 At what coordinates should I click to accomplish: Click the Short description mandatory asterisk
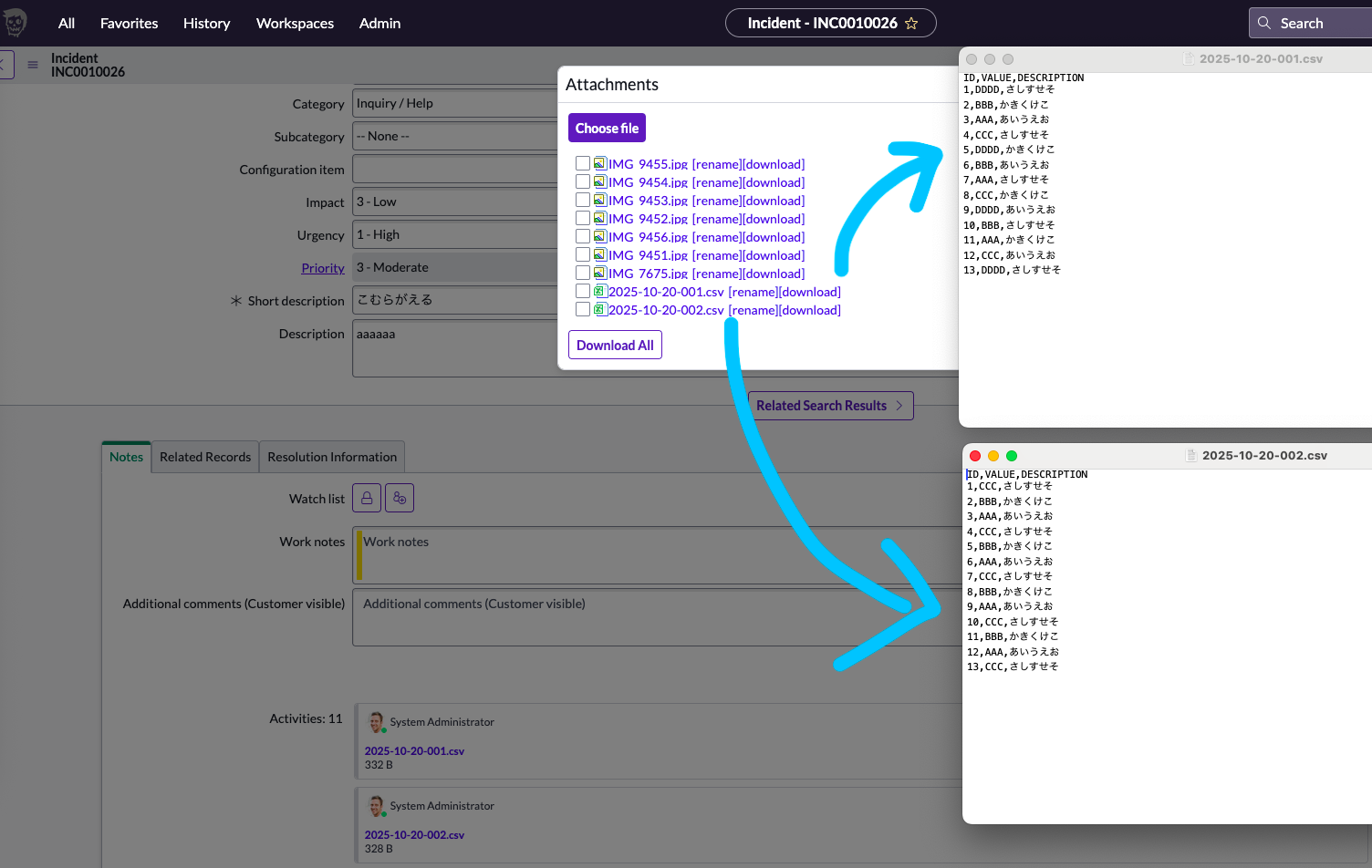pyautogui.click(x=236, y=300)
